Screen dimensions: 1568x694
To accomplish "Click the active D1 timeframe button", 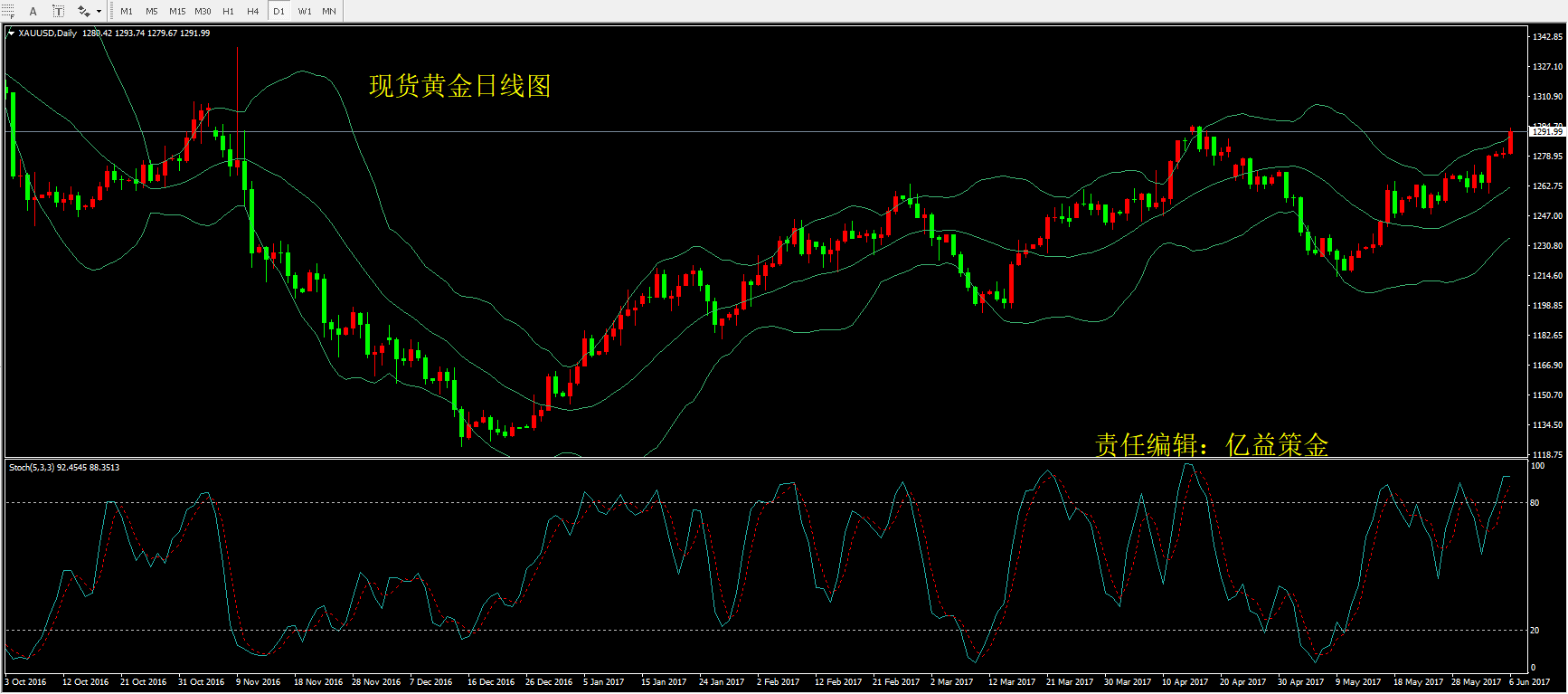I will [279, 11].
